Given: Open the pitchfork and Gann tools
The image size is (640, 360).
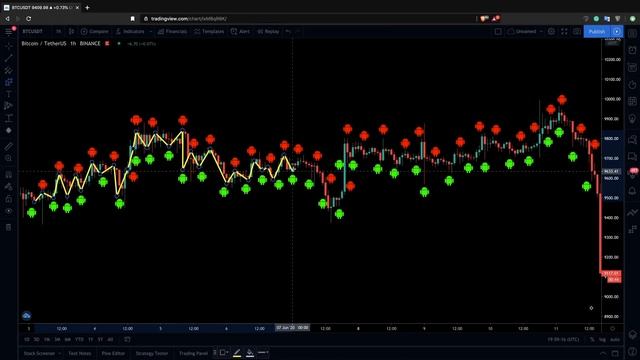Looking at the screenshot, I should 9,70.
